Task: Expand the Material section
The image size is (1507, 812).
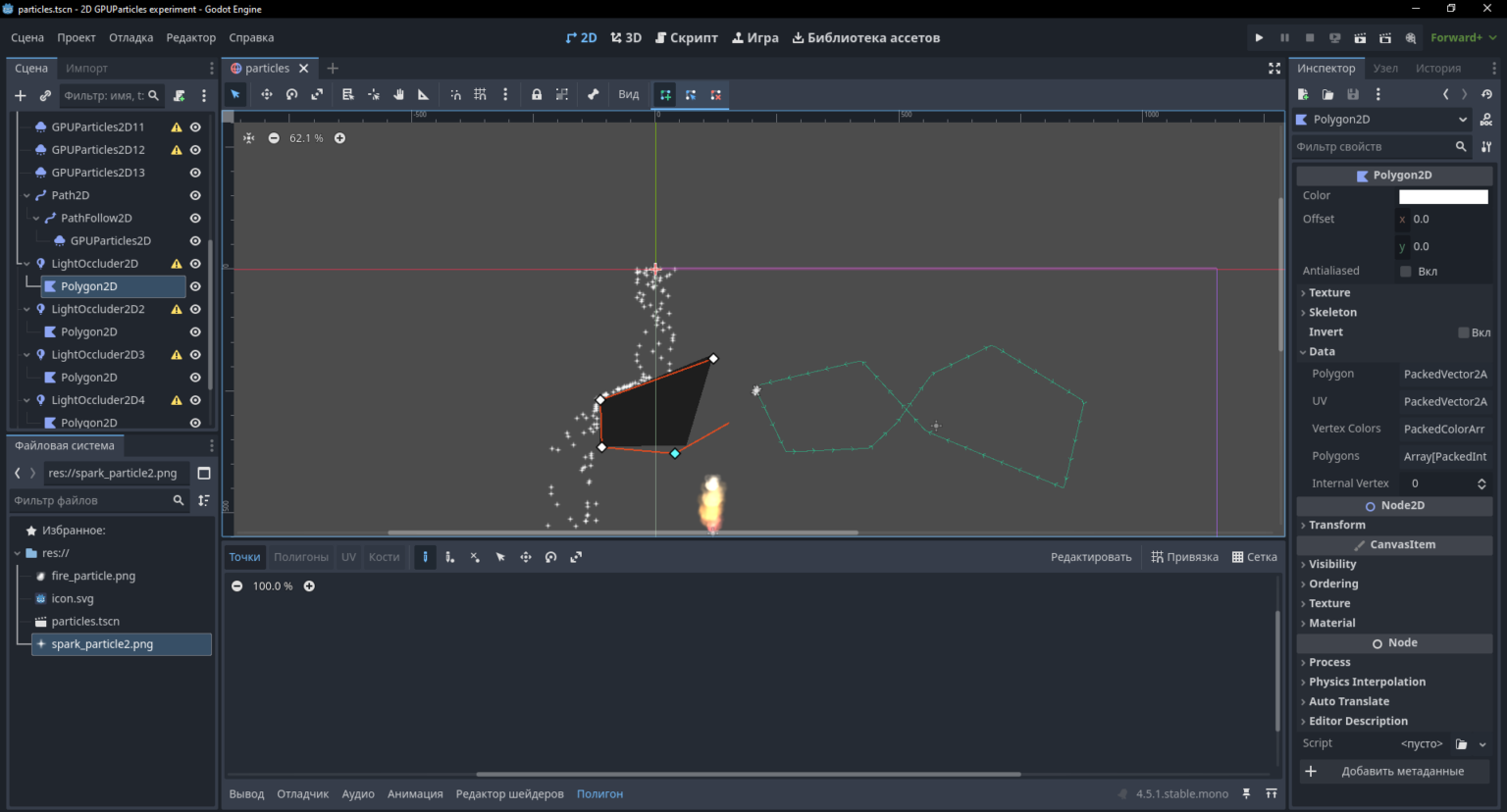Action: (x=1395, y=624)
